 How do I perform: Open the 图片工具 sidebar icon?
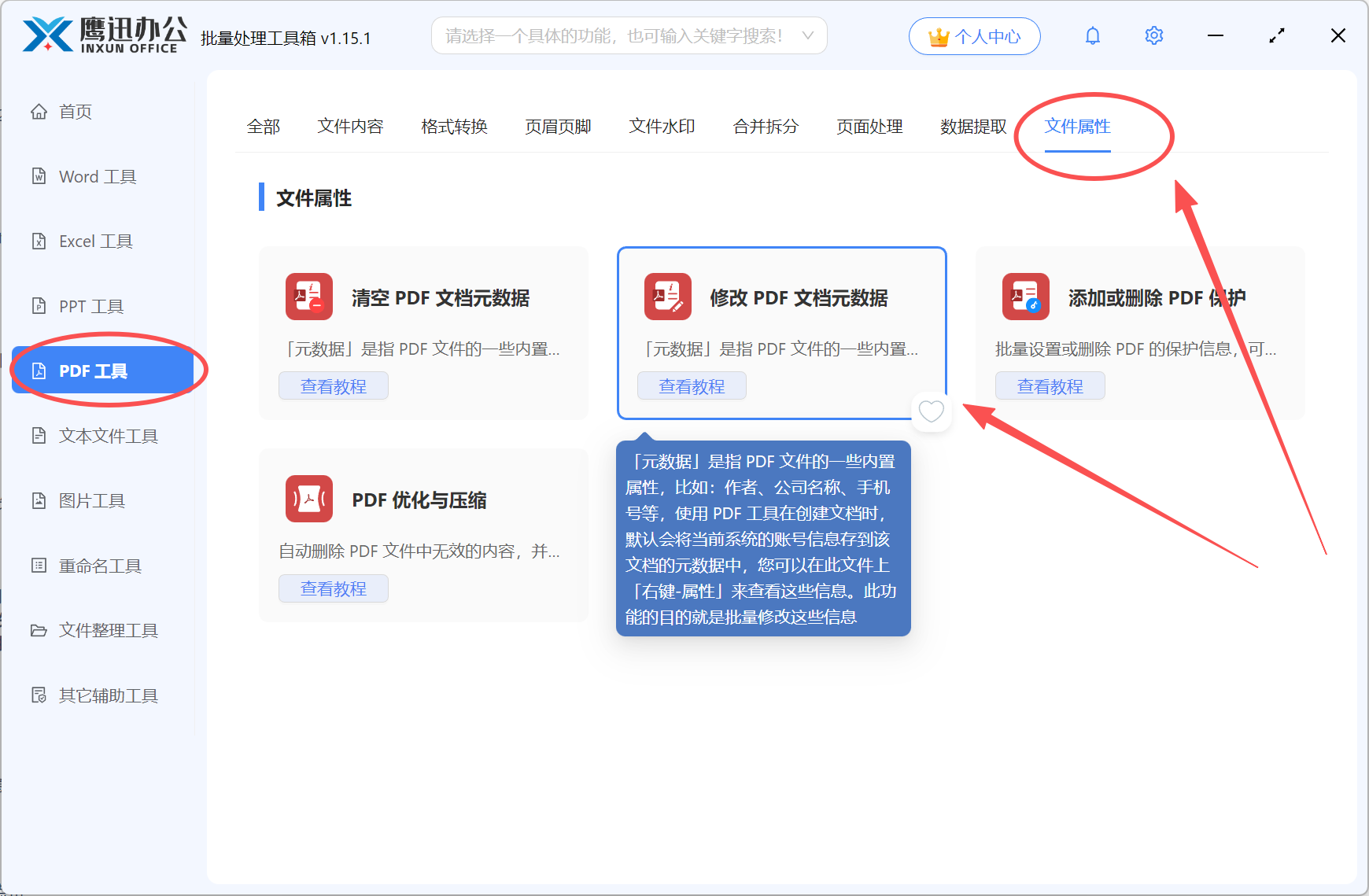pos(39,500)
